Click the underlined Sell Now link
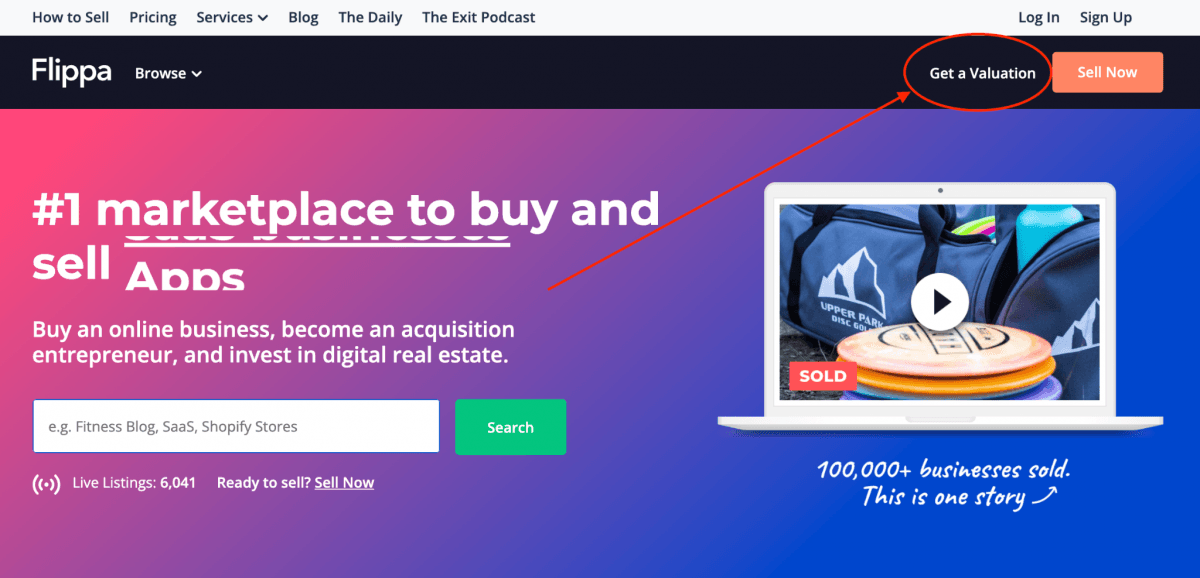 pyautogui.click(x=344, y=483)
